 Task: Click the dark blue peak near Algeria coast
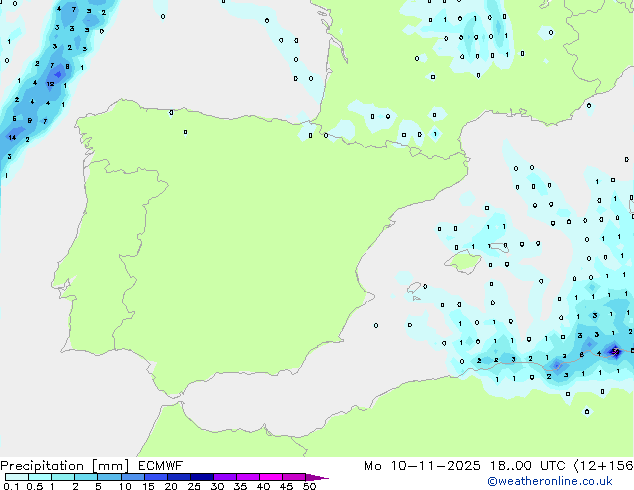pos(615,352)
